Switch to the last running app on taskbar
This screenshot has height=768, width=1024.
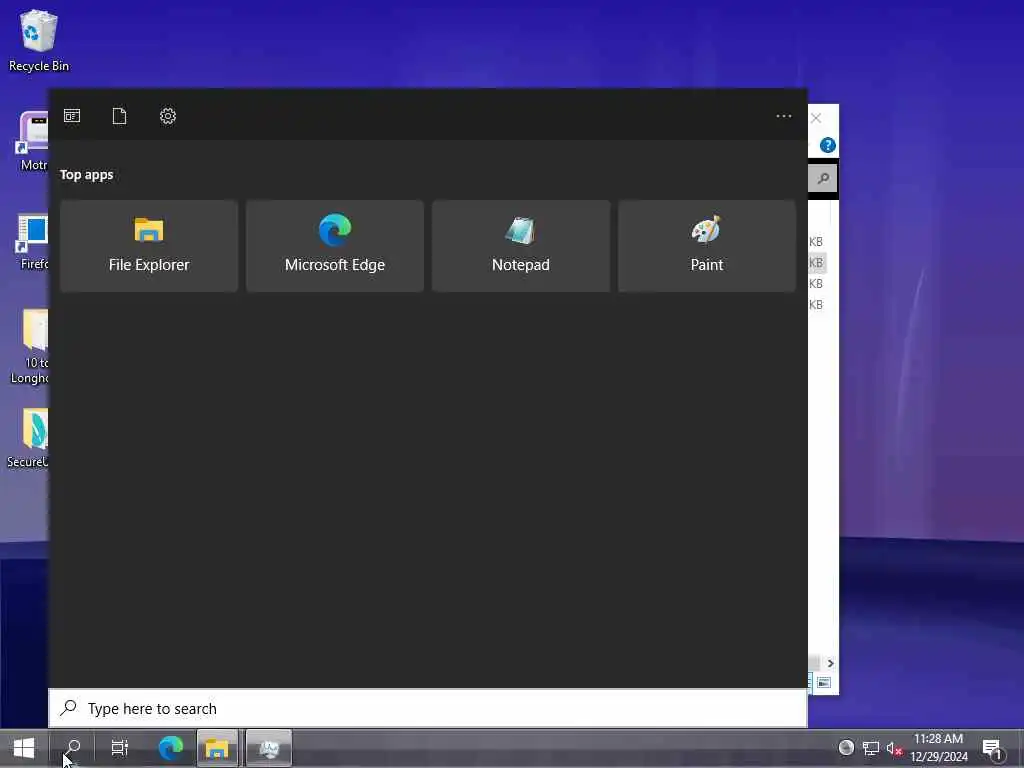pos(268,748)
